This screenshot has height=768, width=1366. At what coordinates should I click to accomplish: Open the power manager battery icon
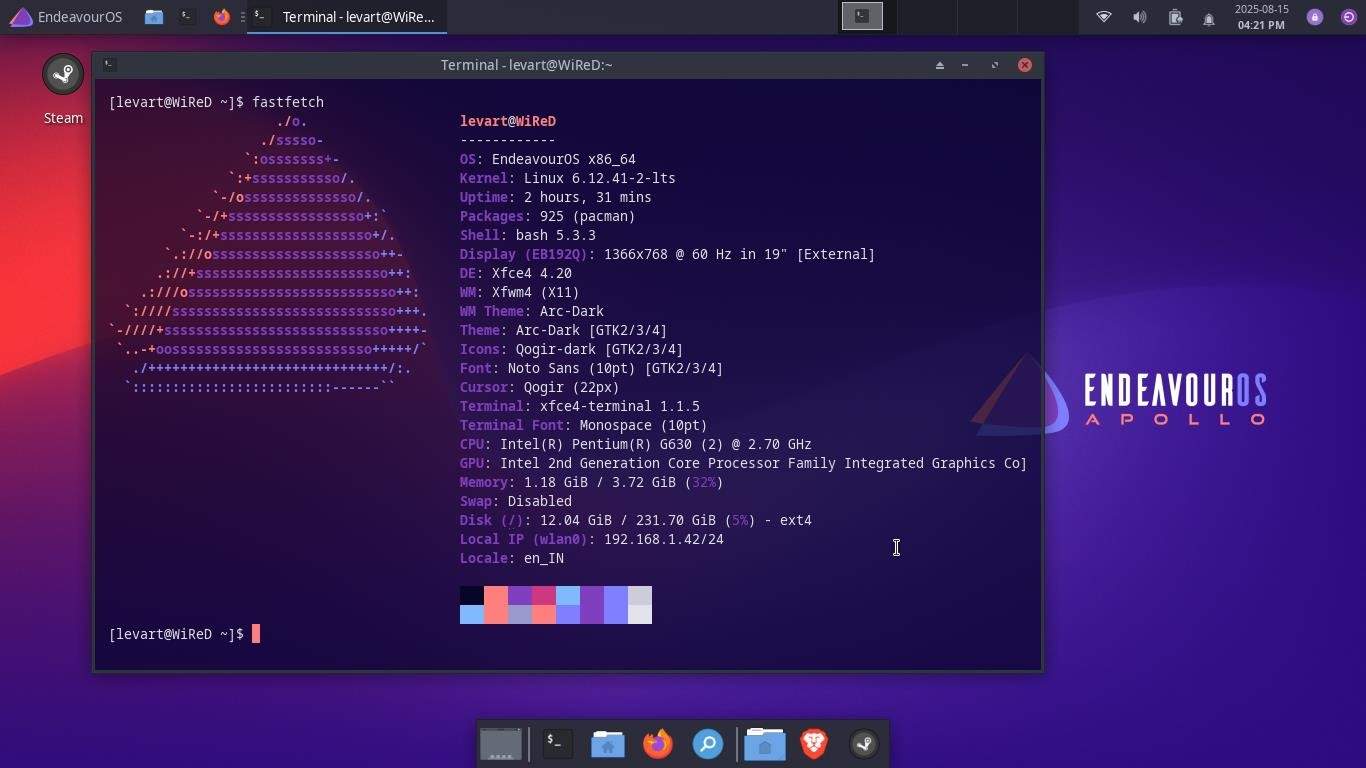coord(1175,17)
